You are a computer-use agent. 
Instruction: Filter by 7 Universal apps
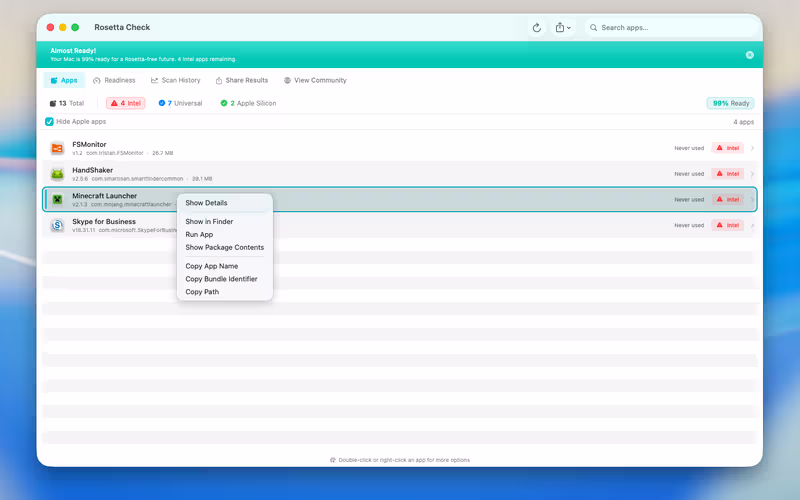click(180, 103)
